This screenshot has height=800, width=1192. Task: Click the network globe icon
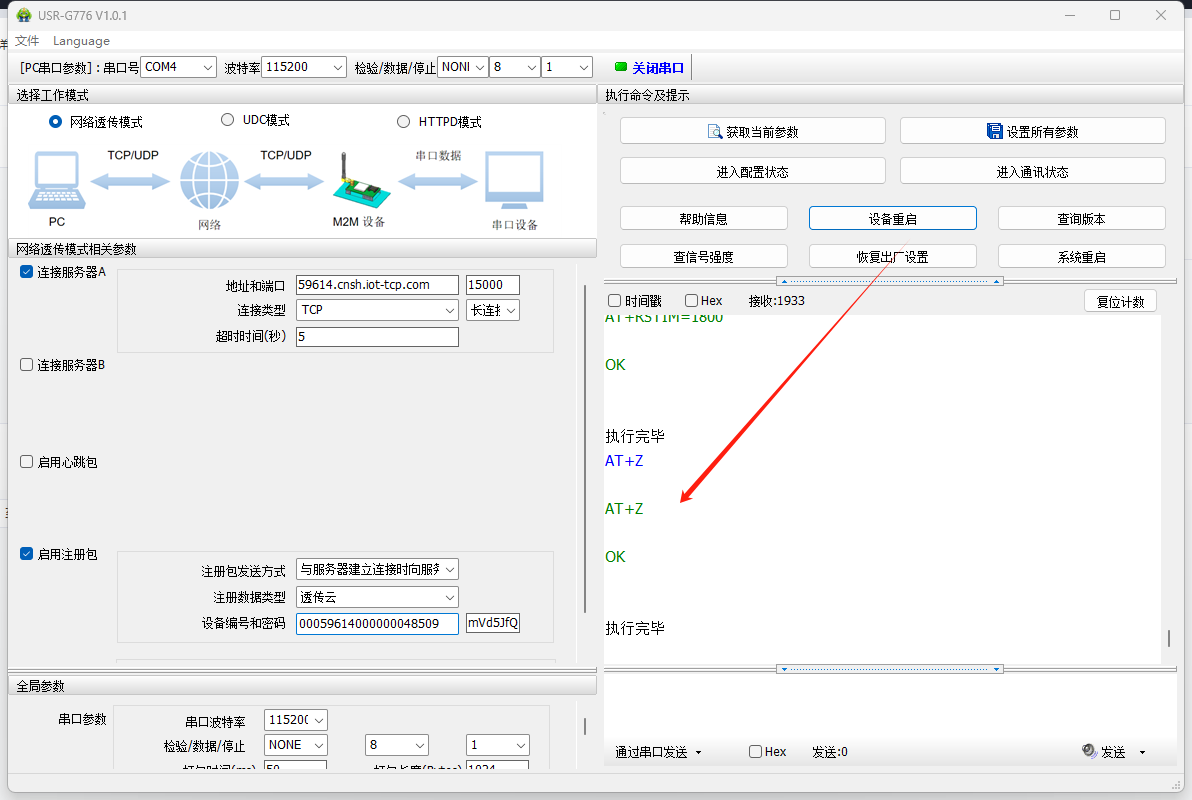[x=209, y=182]
